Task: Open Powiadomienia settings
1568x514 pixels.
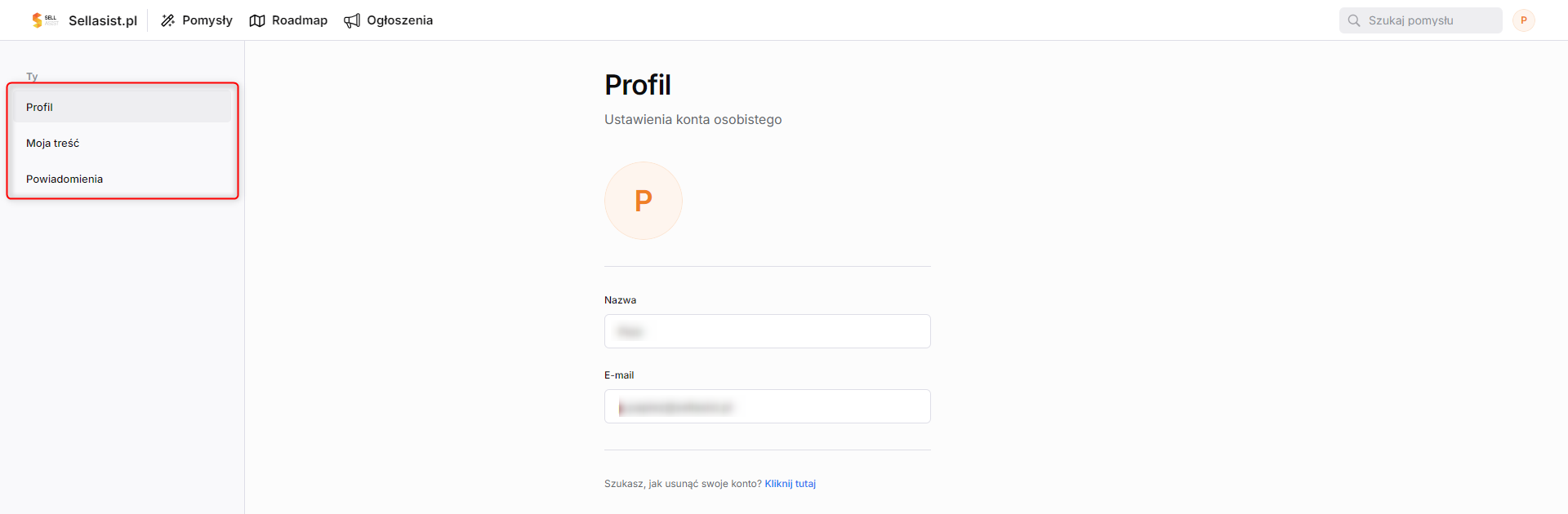Action: click(122, 179)
